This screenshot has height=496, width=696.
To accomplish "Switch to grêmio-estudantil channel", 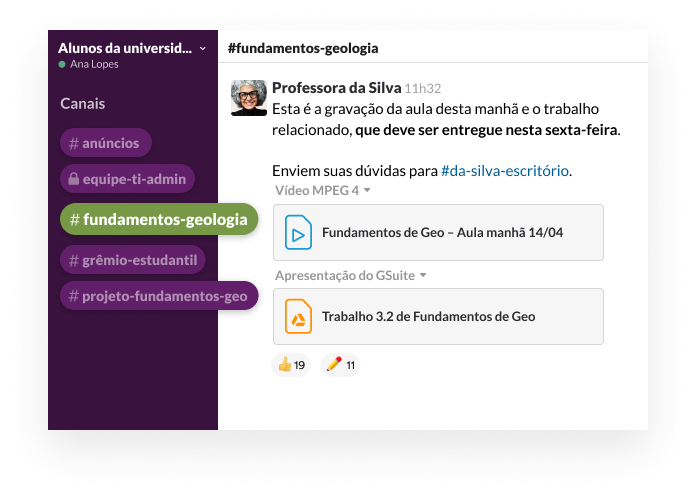I will 133,261.
